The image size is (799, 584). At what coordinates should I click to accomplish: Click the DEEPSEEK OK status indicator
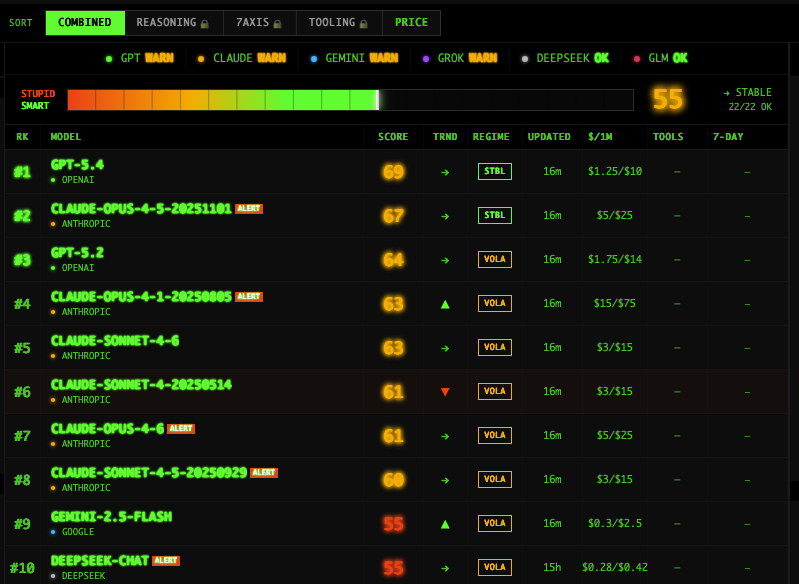tap(566, 58)
